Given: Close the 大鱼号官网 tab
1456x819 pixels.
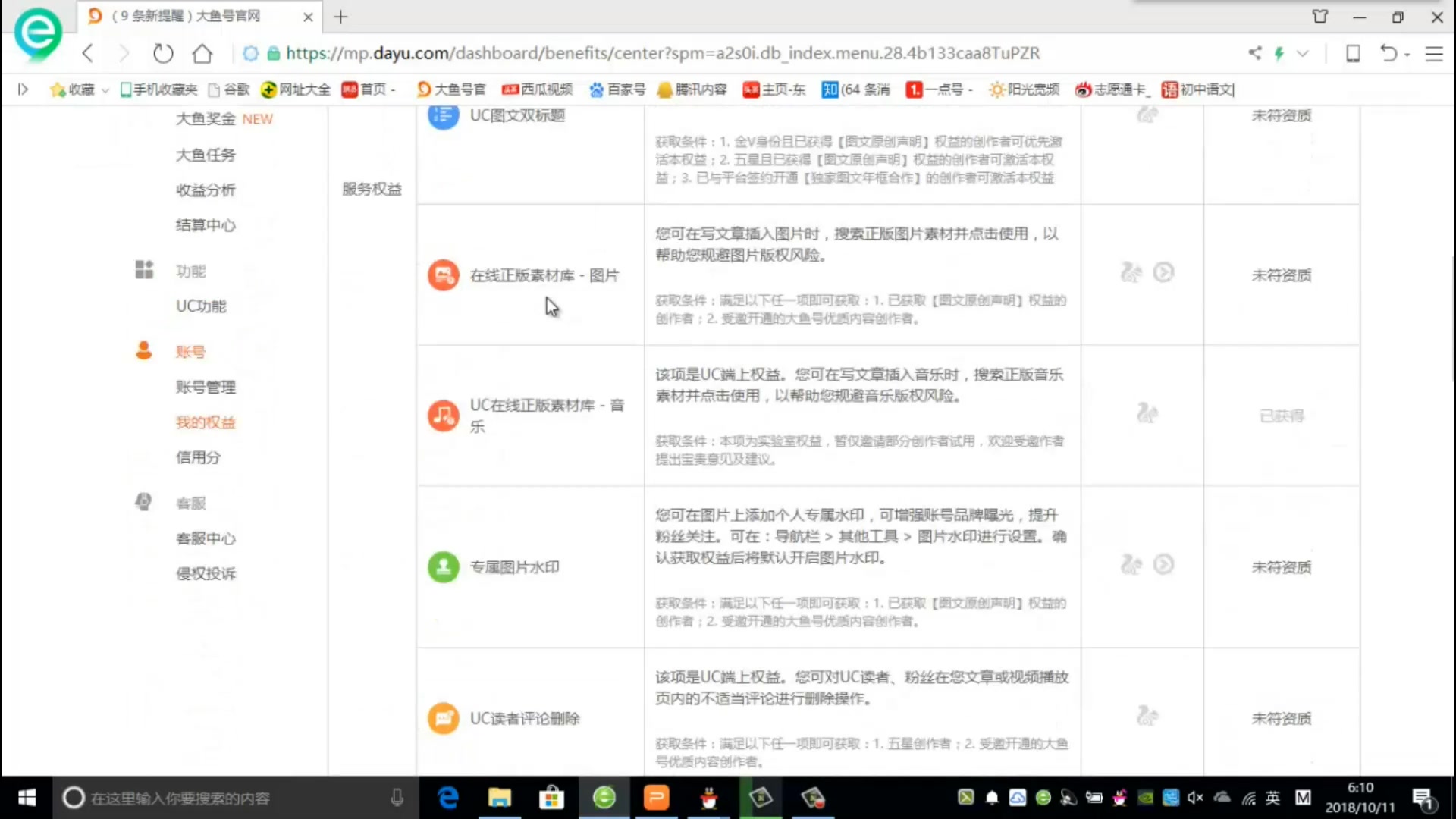Looking at the screenshot, I should [x=308, y=17].
